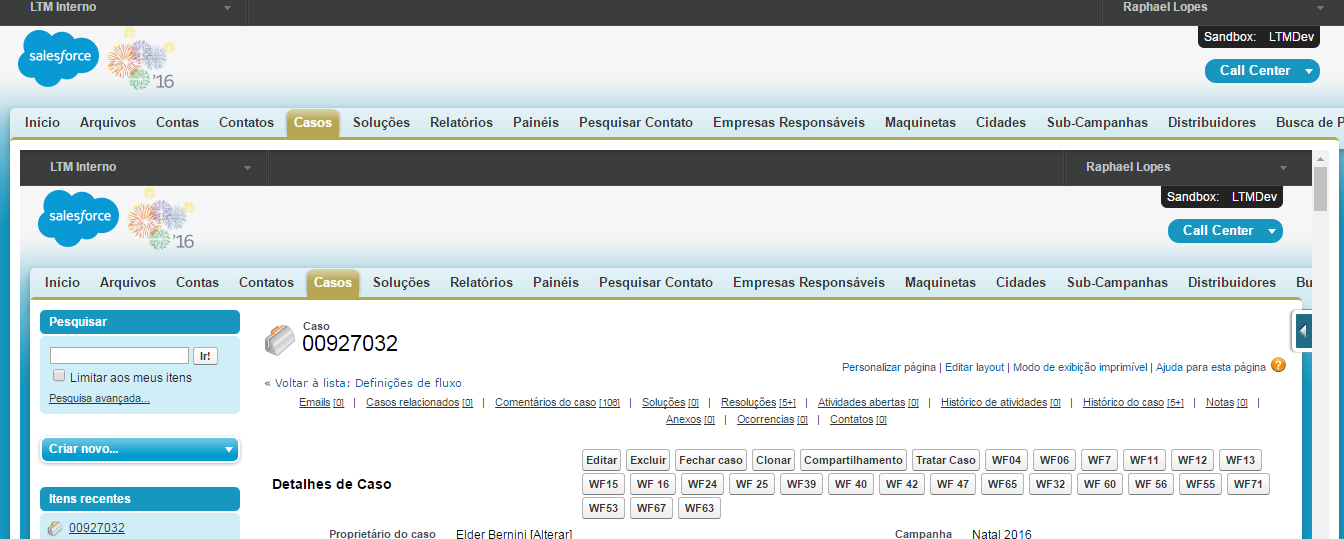Open recent item 00927032 link
1344x539 pixels.
point(97,528)
